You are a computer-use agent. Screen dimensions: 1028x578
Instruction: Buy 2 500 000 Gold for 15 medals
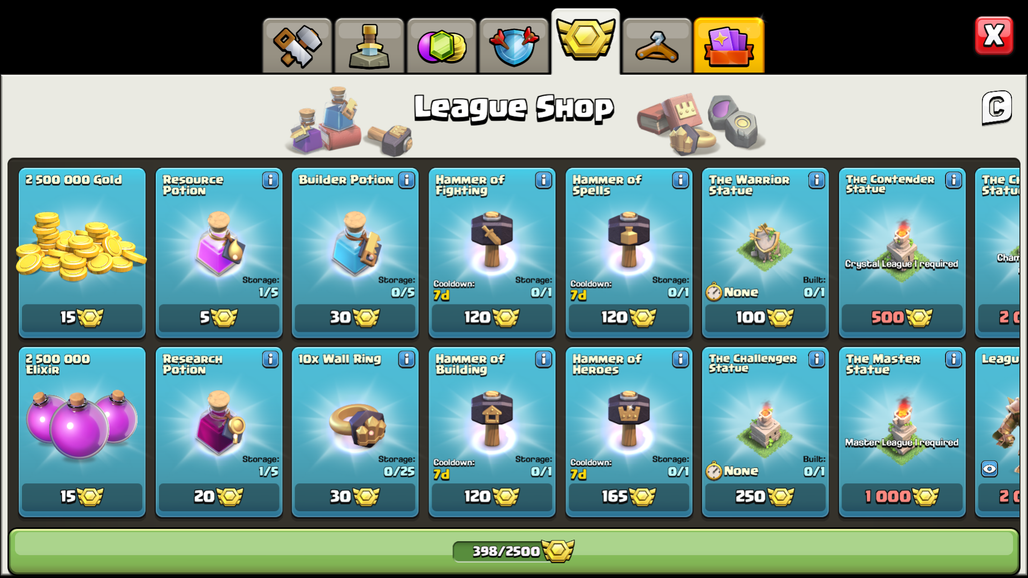point(82,318)
